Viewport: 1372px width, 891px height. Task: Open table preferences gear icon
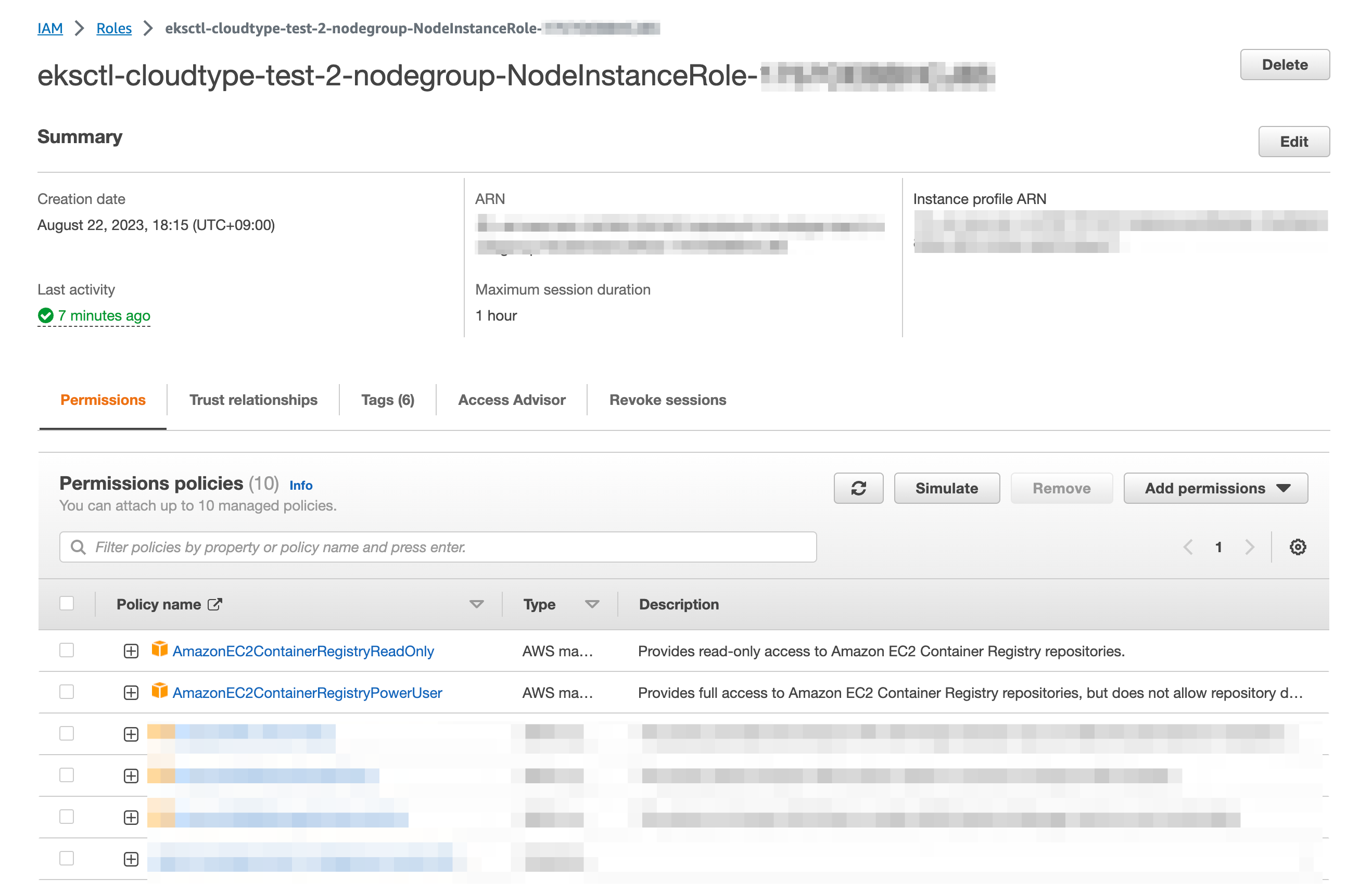1297,546
